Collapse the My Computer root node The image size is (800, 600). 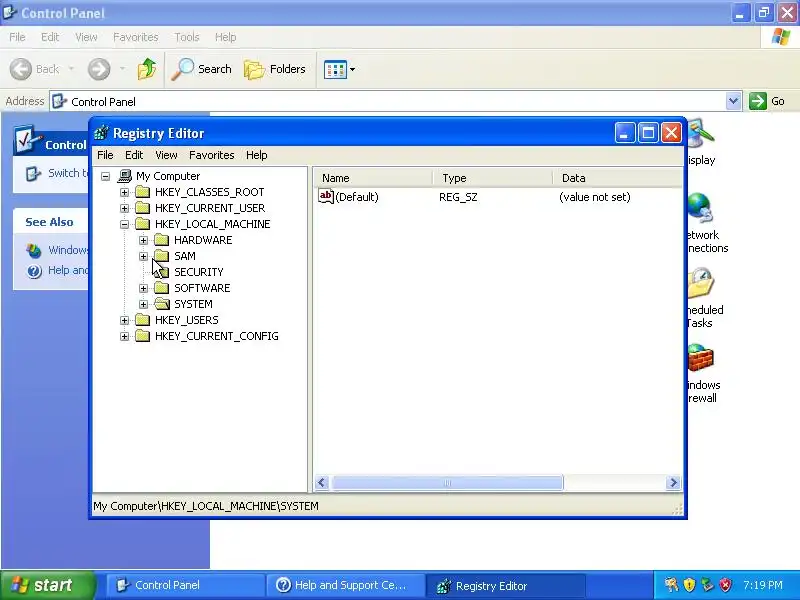(106, 177)
